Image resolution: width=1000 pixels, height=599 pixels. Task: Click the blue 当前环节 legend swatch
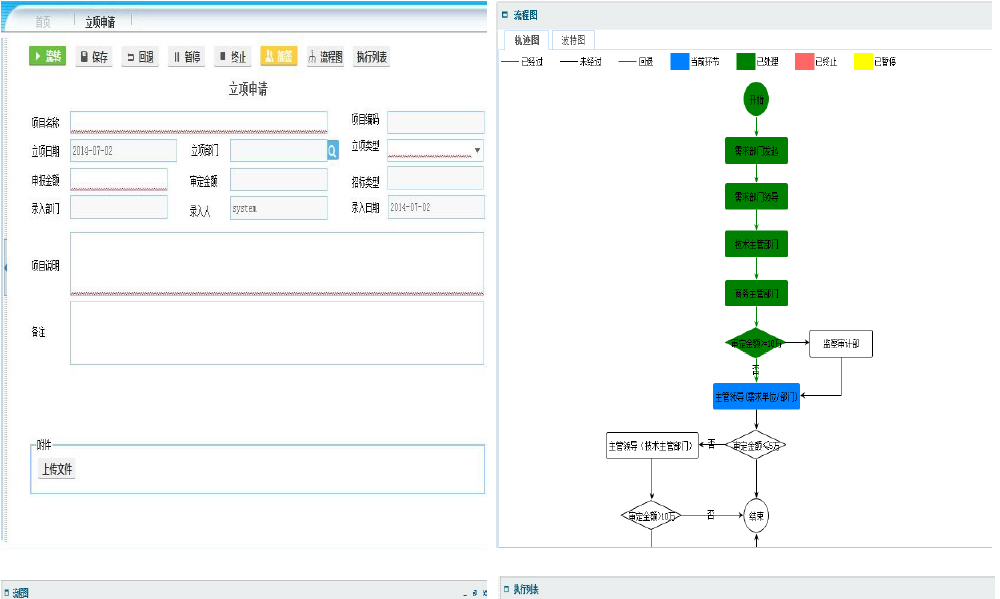click(x=680, y=62)
